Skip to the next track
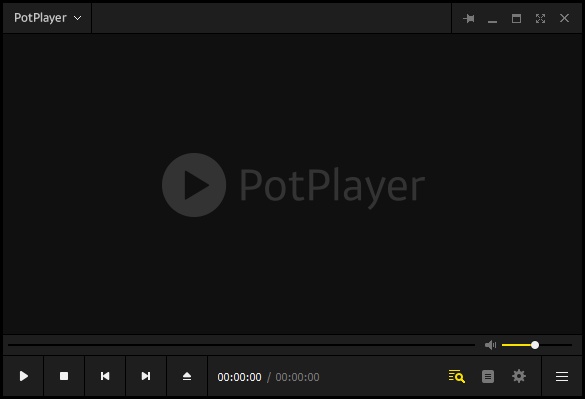The height and width of the screenshot is (399, 585). pyautogui.click(x=146, y=376)
